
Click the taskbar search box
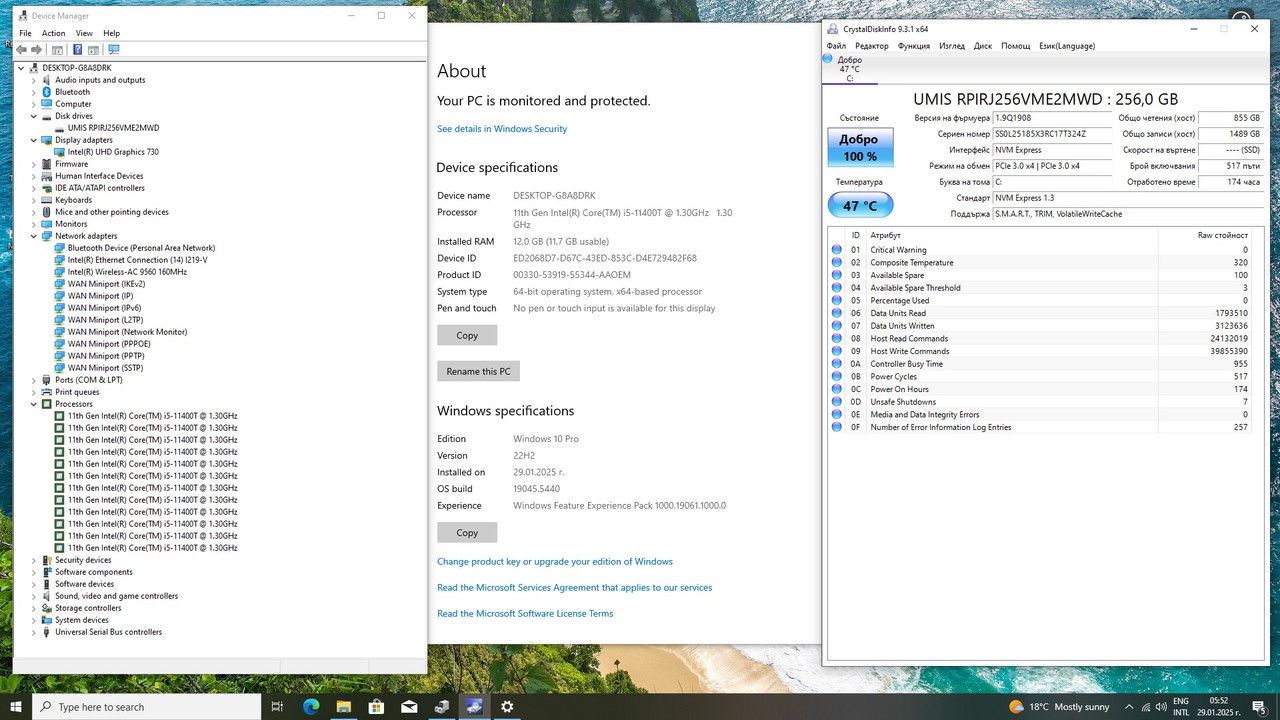tap(147, 706)
